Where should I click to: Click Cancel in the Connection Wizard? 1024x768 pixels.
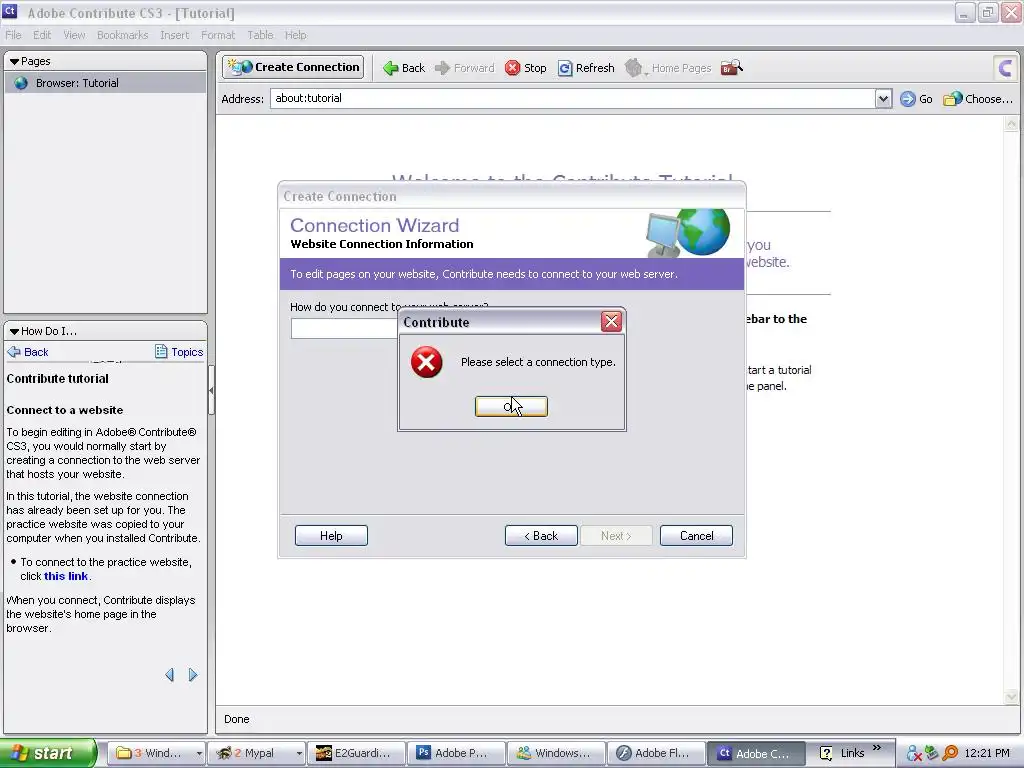tap(696, 536)
